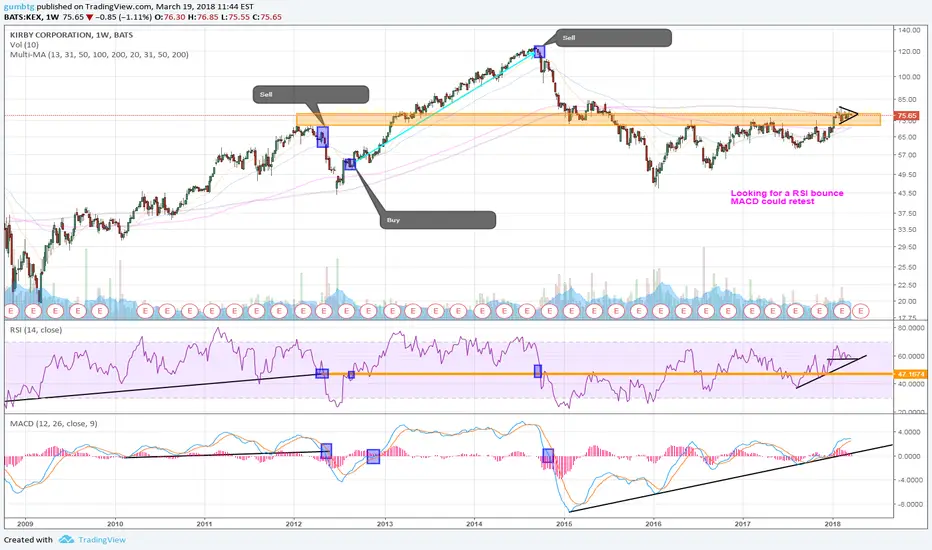
Task: Click the 20.00 price axis value
Action: point(908,301)
